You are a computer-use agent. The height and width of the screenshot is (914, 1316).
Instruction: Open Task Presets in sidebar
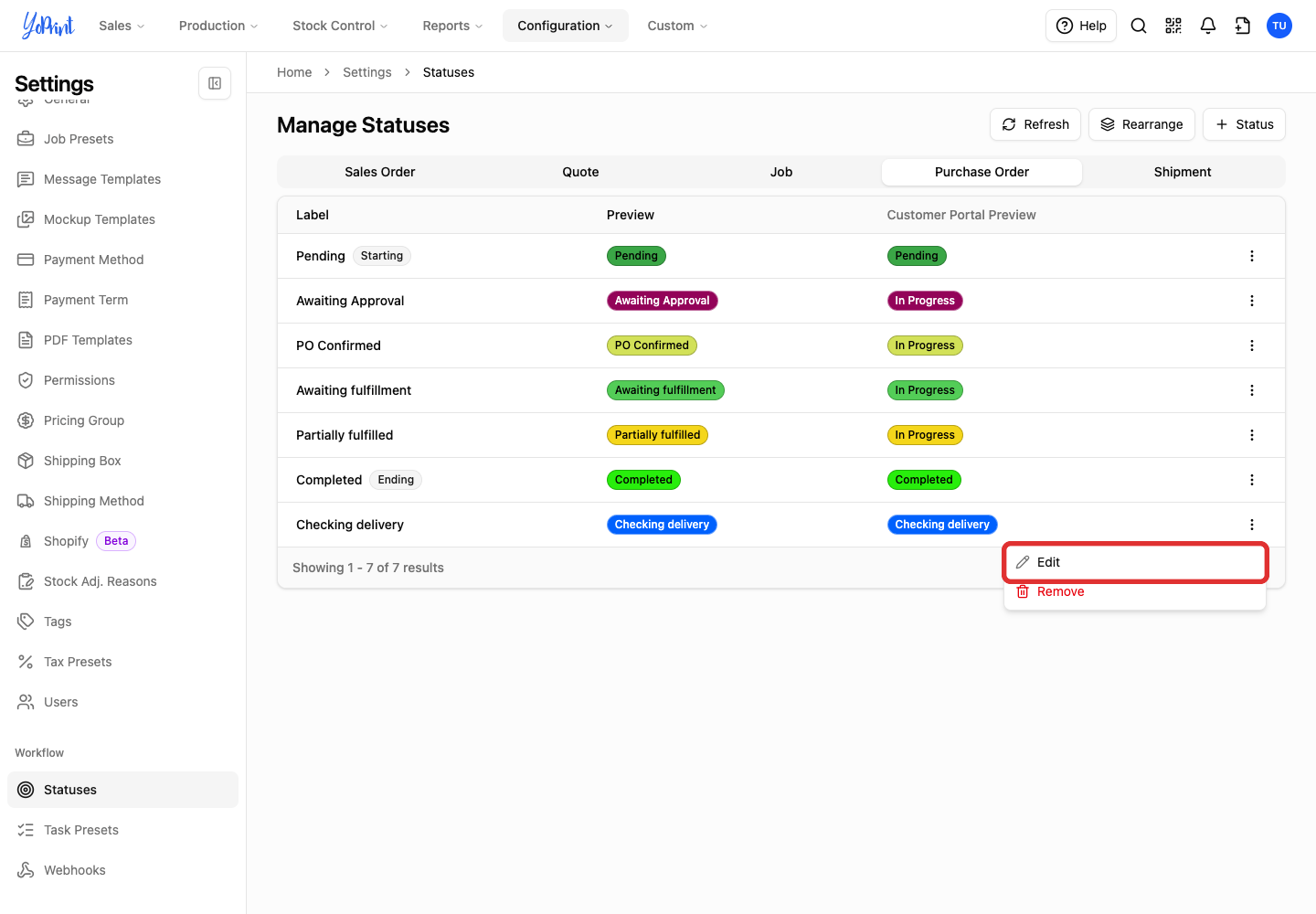click(x=122, y=830)
